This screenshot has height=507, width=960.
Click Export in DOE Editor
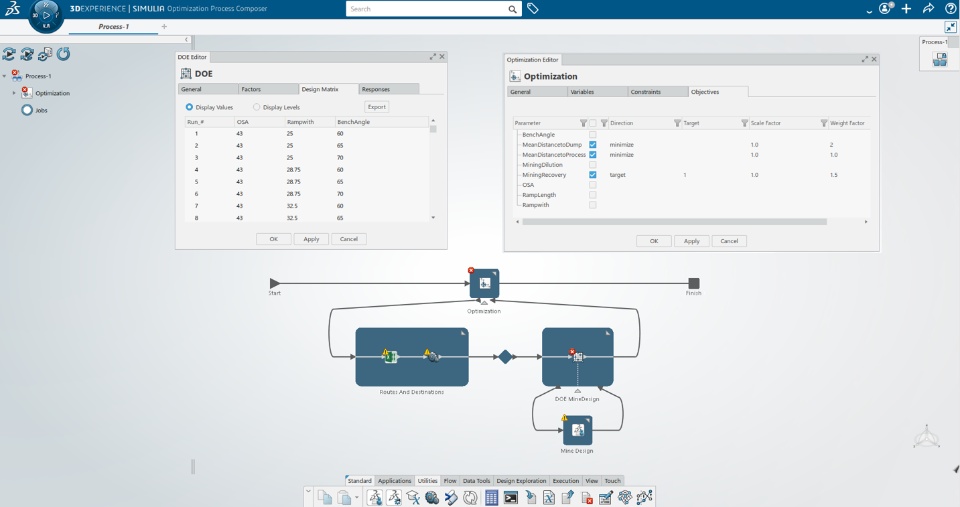click(x=377, y=107)
